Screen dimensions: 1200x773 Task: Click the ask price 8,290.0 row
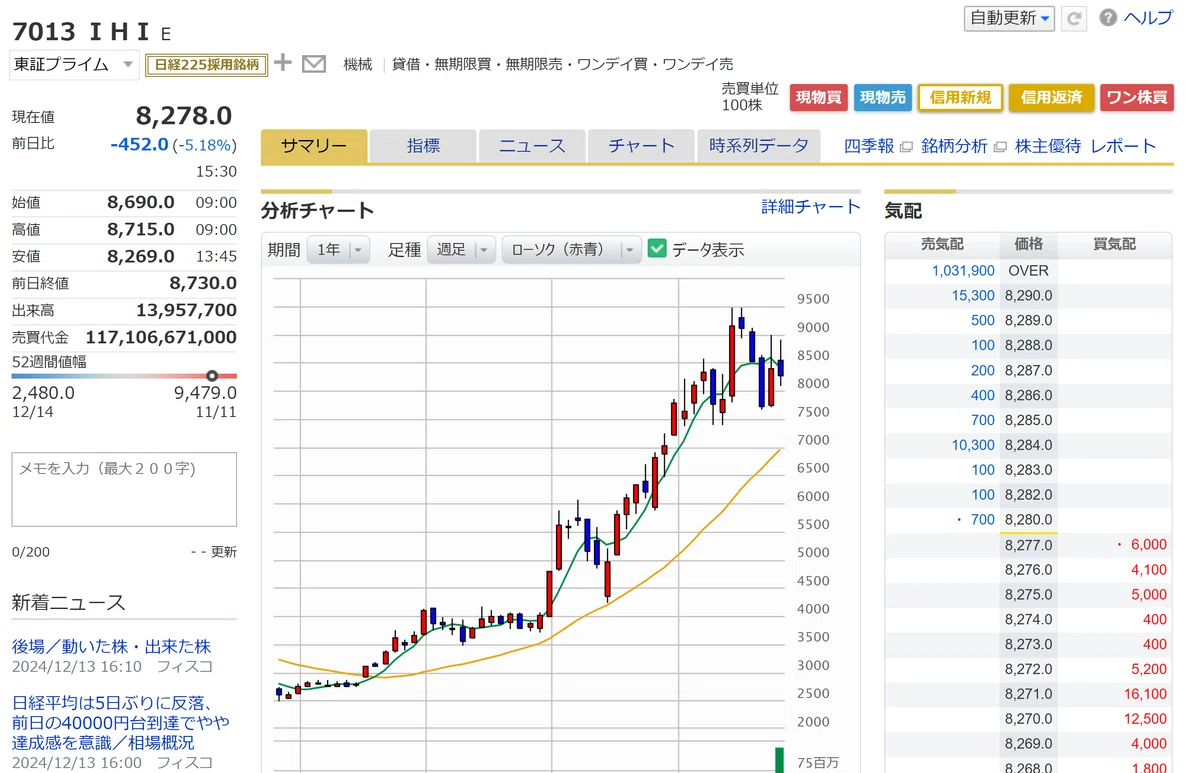pyautogui.click(x=1028, y=296)
